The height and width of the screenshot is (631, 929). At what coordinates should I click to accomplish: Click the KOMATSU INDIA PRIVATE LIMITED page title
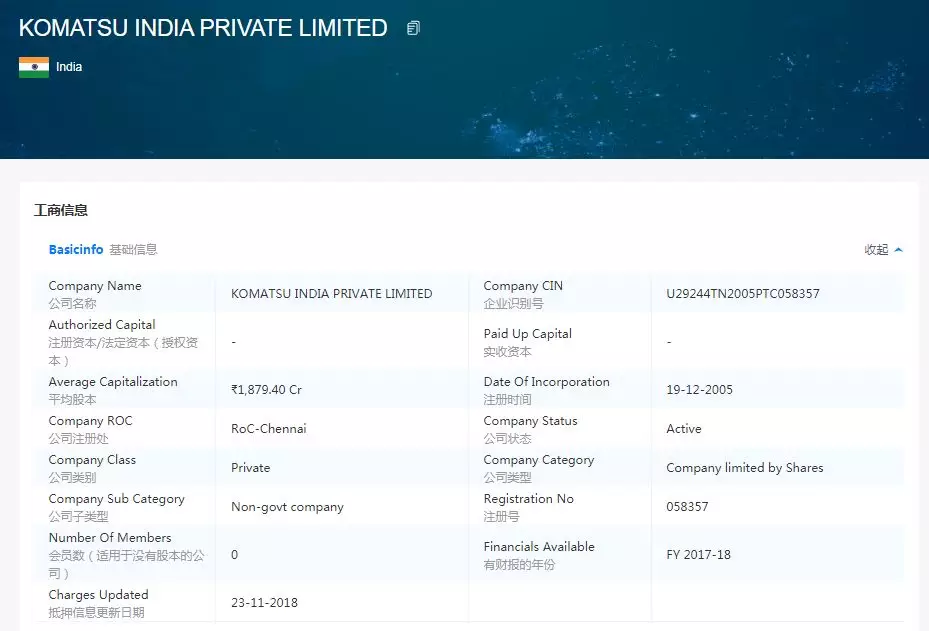203,28
